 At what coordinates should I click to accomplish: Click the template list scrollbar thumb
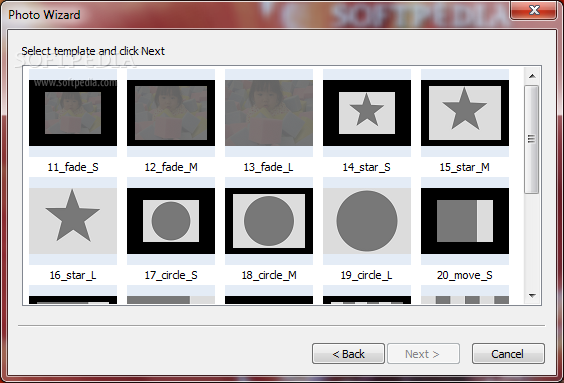(532, 140)
